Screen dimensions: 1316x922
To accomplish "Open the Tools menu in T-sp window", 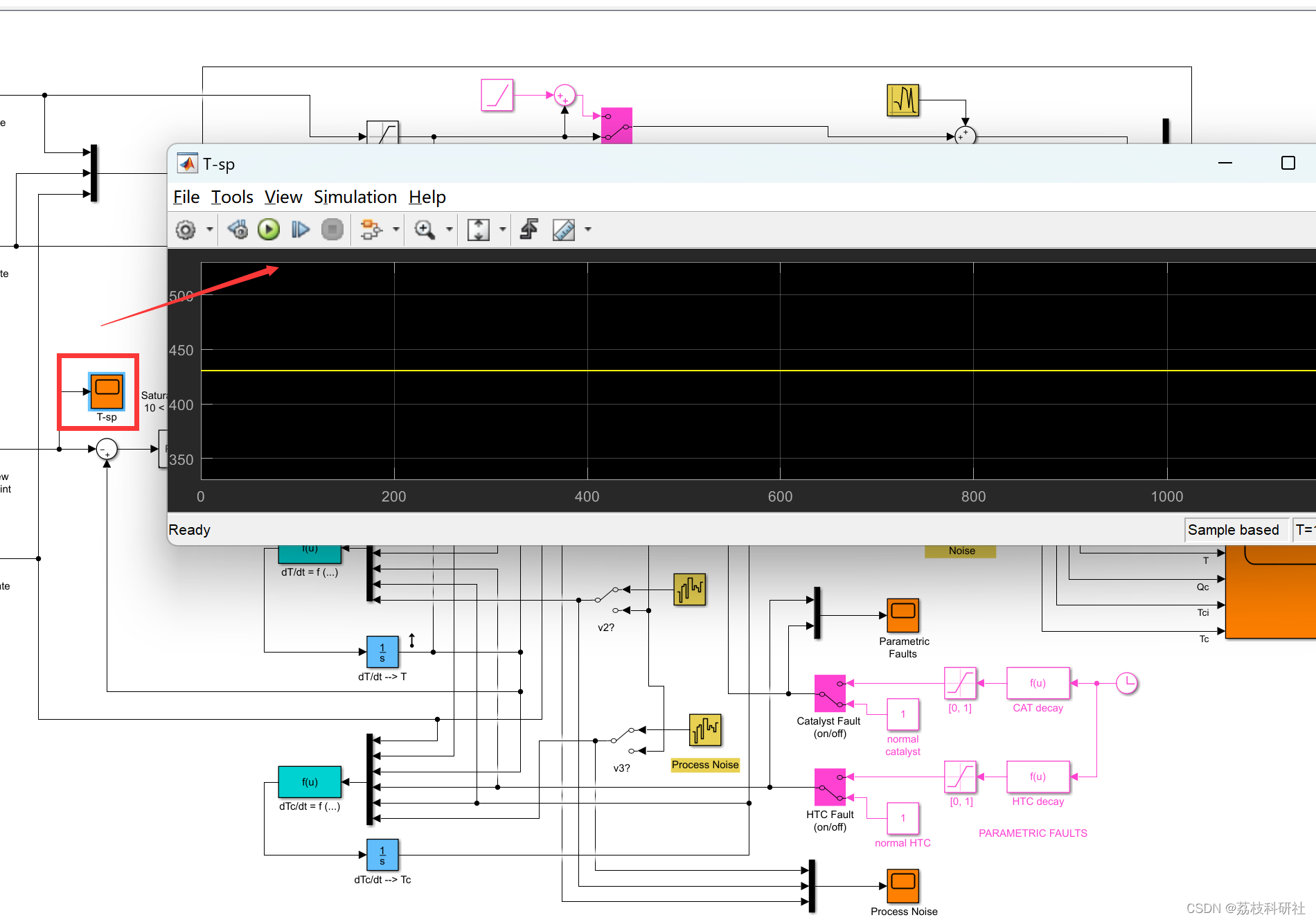I will (x=232, y=197).
